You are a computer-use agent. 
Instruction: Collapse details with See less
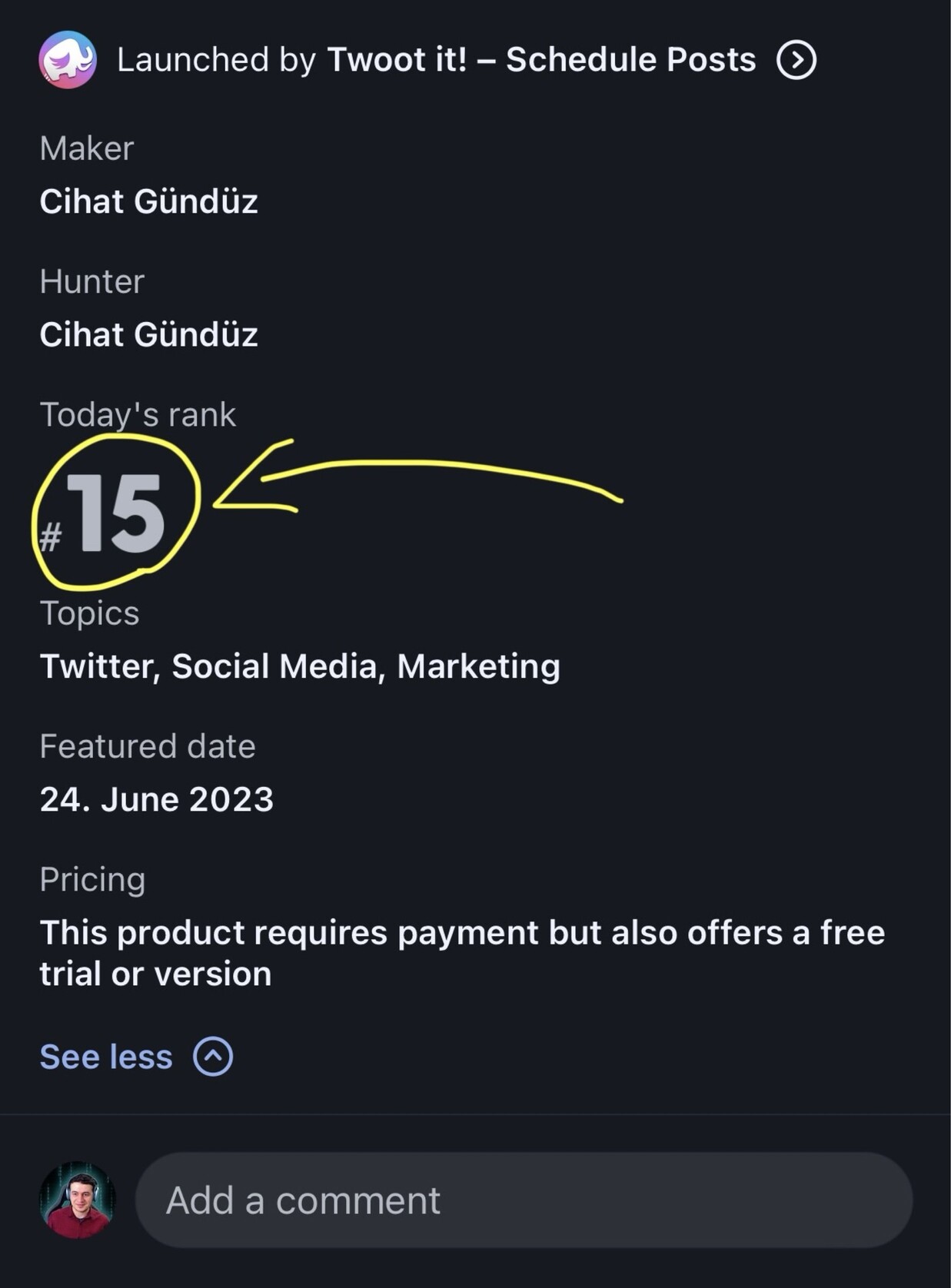(106, 1057)
